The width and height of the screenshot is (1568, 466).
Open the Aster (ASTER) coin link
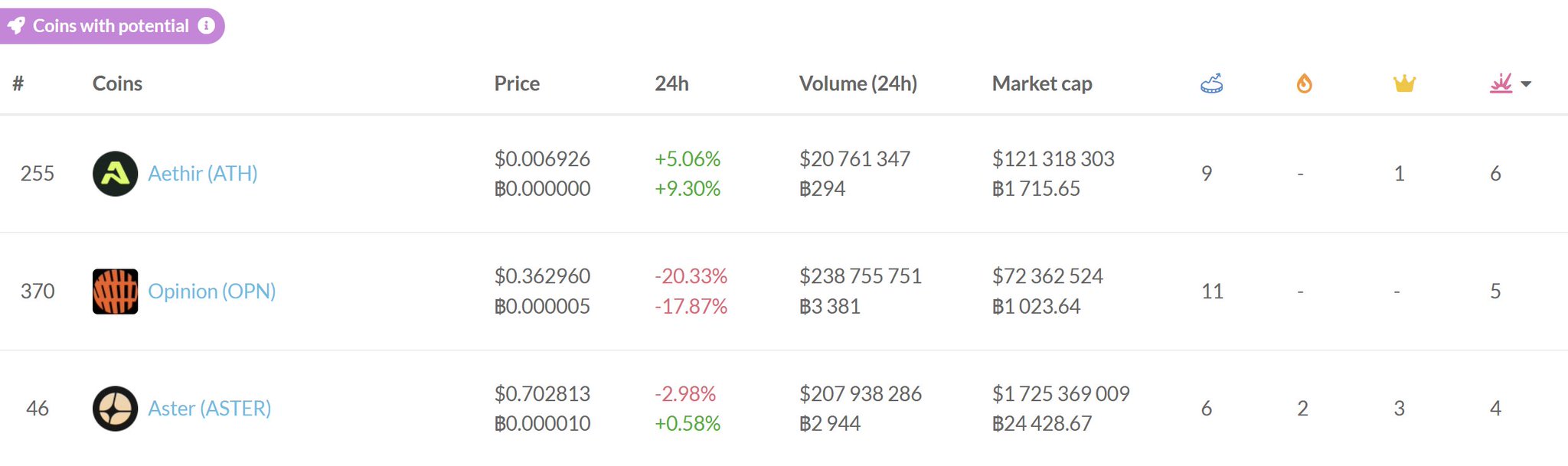[209, 409]
